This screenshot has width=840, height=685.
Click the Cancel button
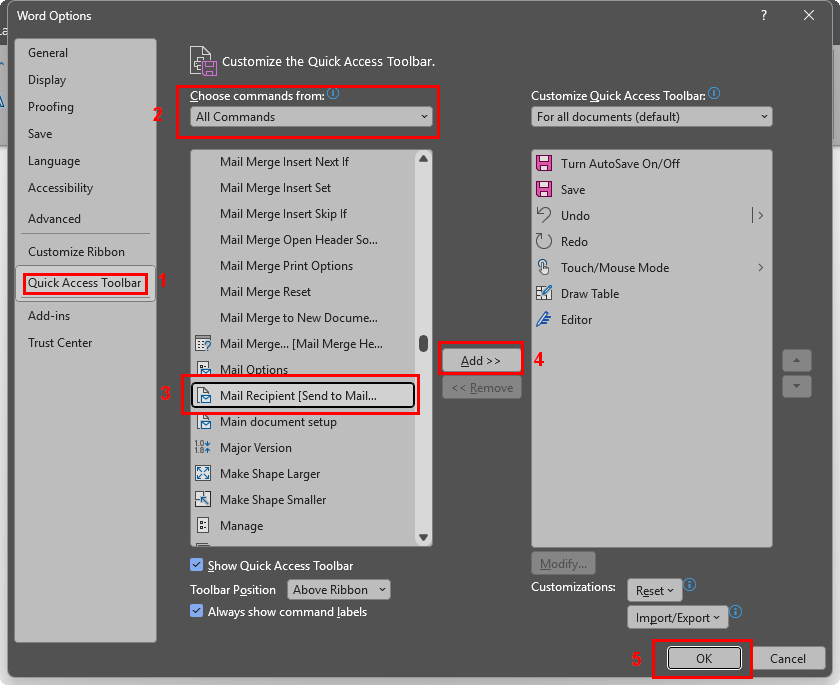tap(788, 658)
